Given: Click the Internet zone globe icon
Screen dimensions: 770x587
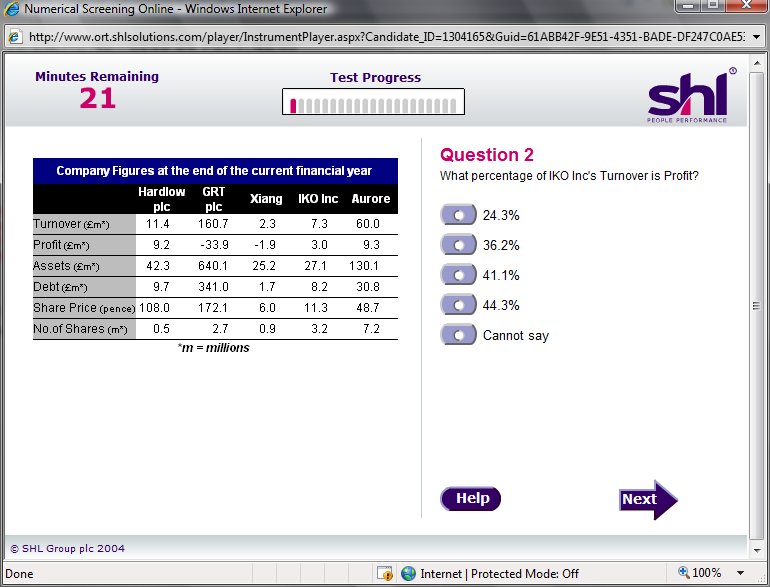Looking at the screenshot, I should pyautogui.click(x=408, y=573).
